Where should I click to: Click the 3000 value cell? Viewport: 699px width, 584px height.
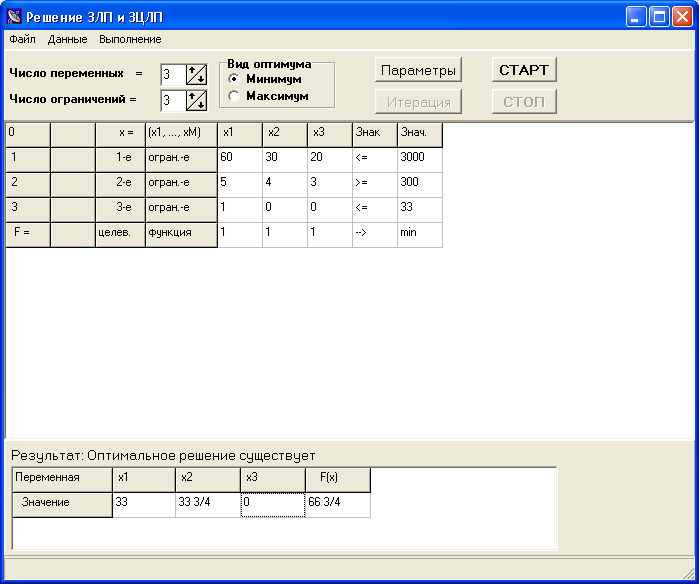[420, 160]
